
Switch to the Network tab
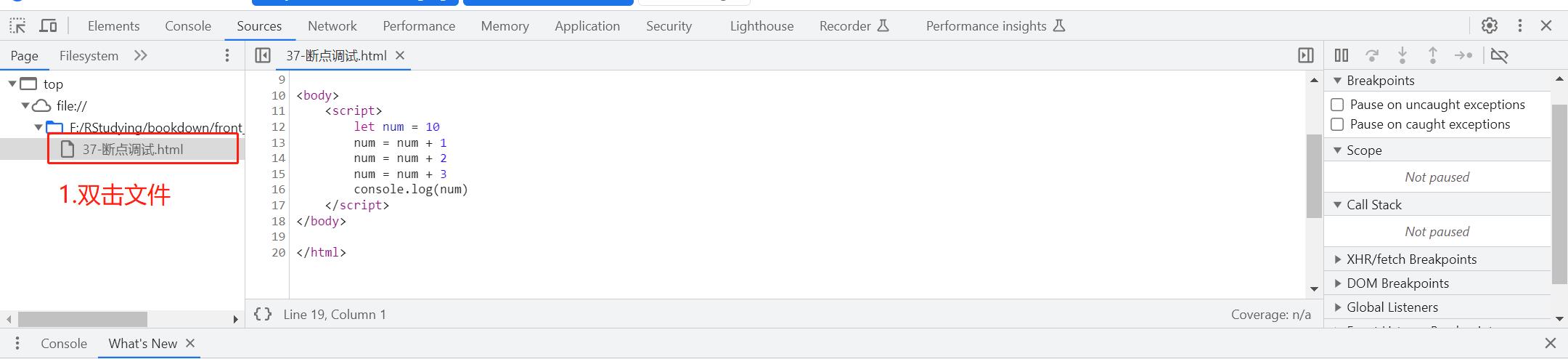332,26
